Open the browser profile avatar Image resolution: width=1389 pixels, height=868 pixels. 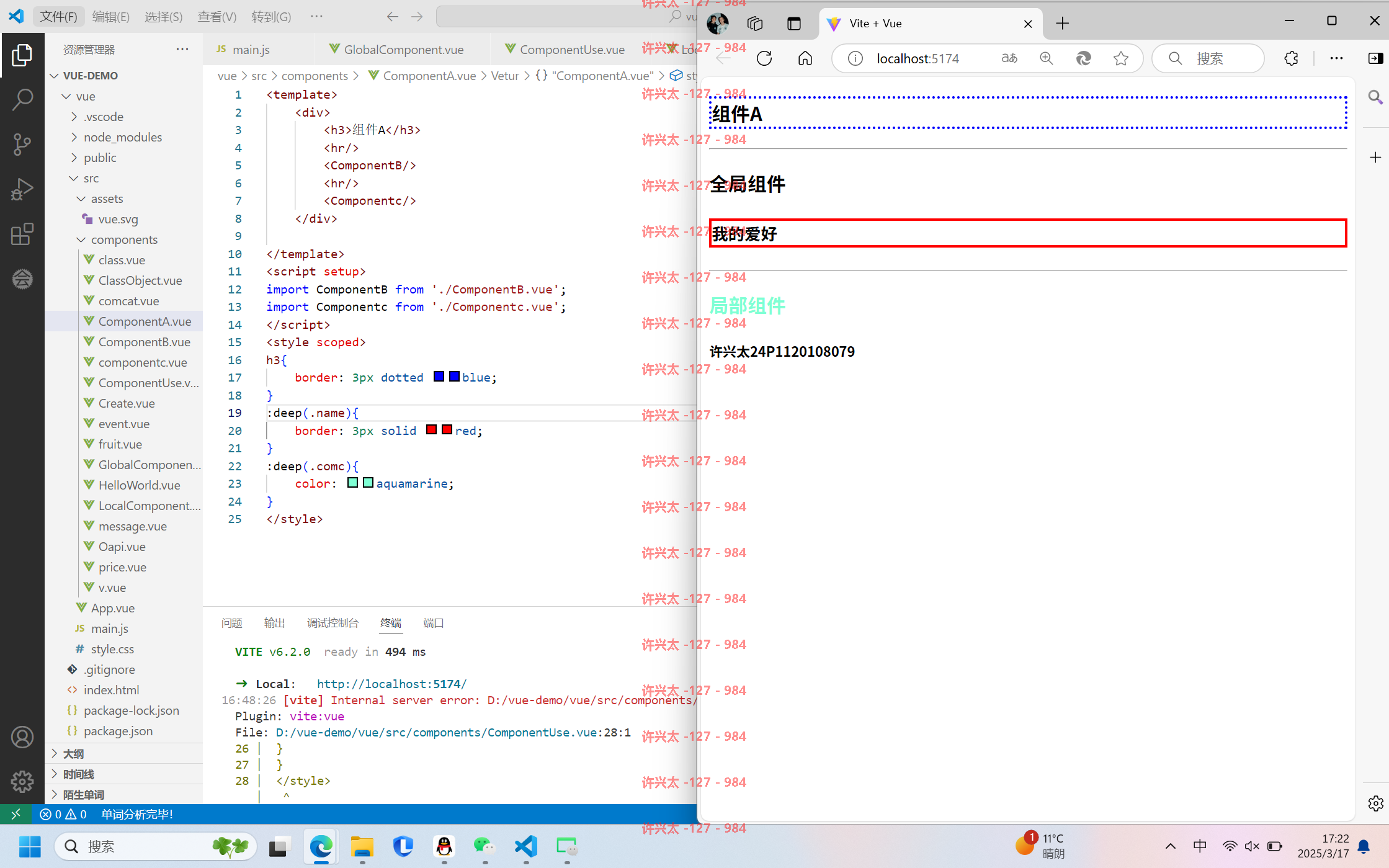click(718, 24)
